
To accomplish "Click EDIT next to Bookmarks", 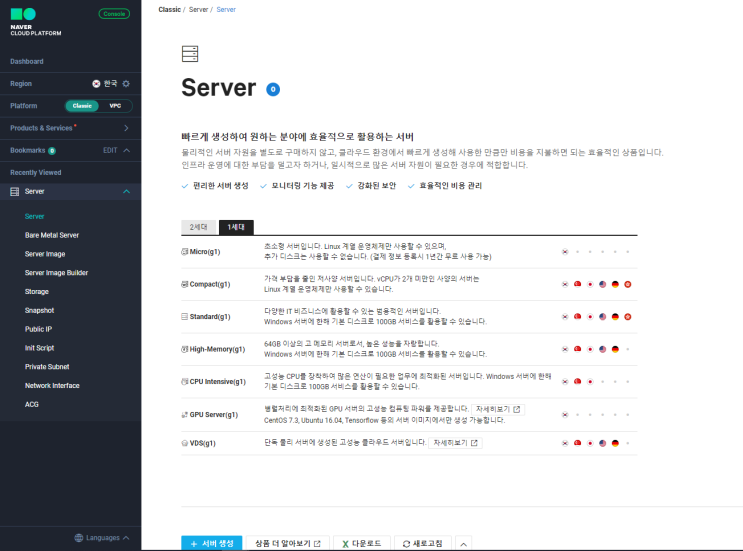I will point(110,150).
